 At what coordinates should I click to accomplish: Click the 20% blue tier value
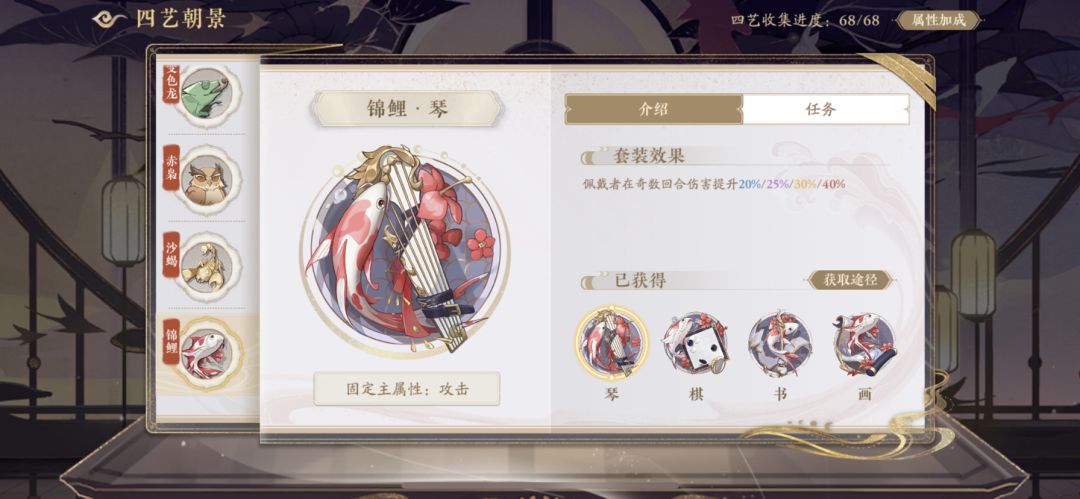pos(749,184)
